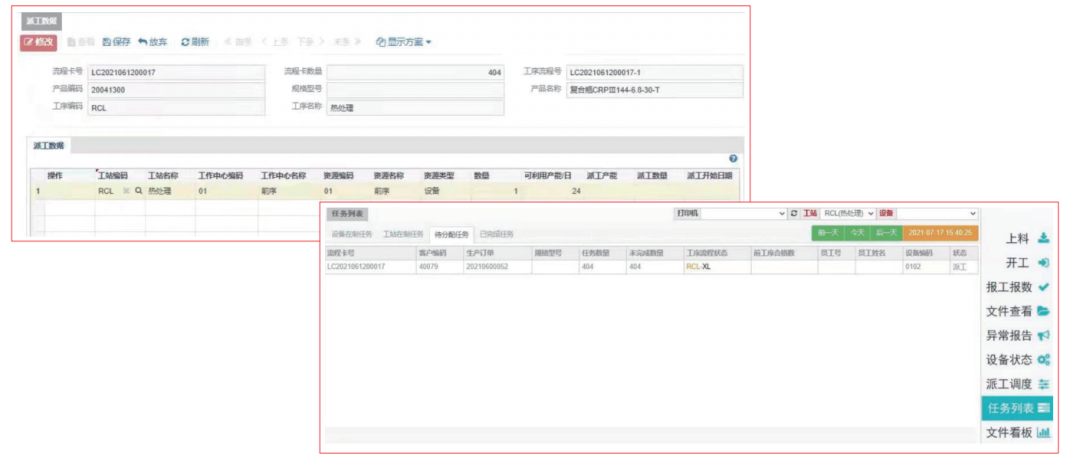Switch to the 设备在制任务 tab
The width and height of the screenshot is (1080, 465).
352,234
